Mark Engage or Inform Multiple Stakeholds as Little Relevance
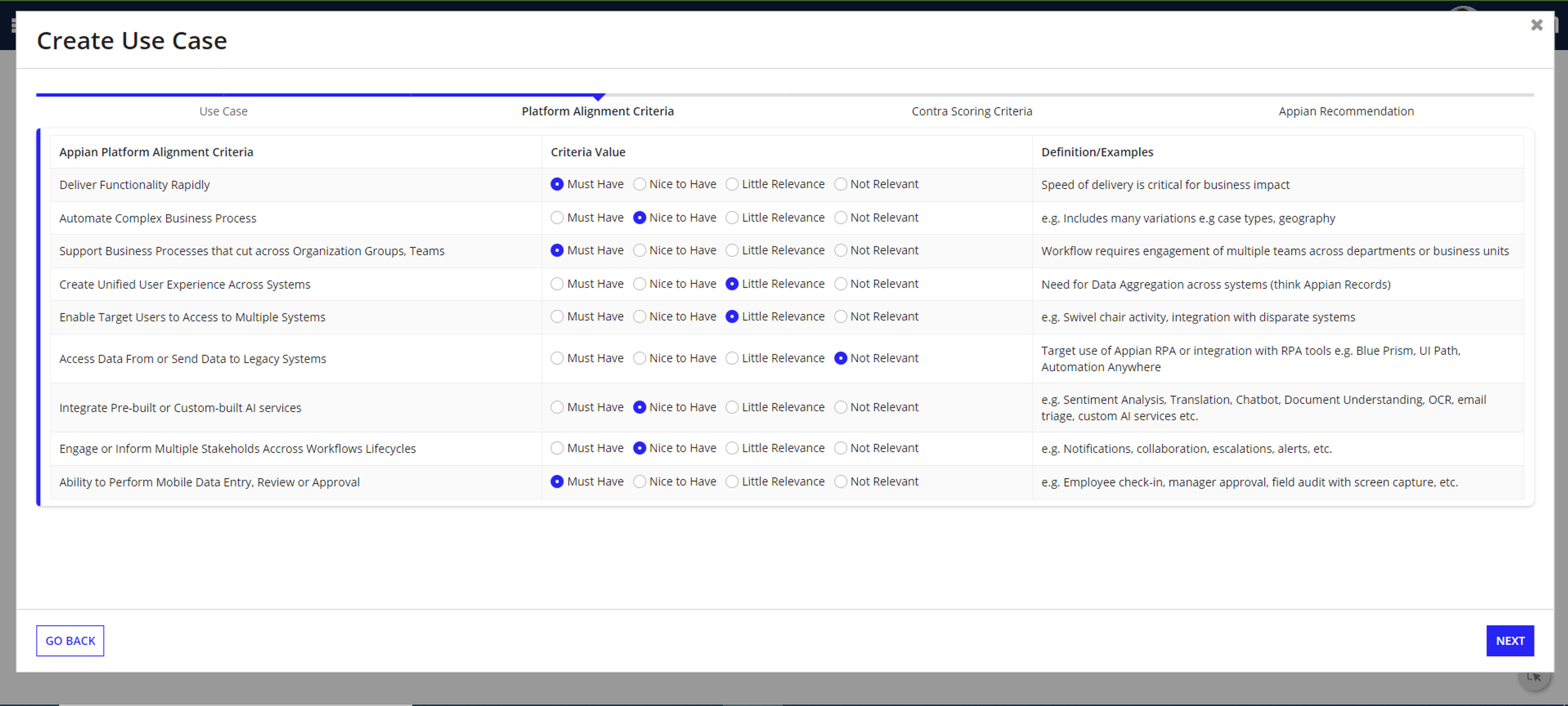This screenshot has height=706, width=1568. pos(732,448)
